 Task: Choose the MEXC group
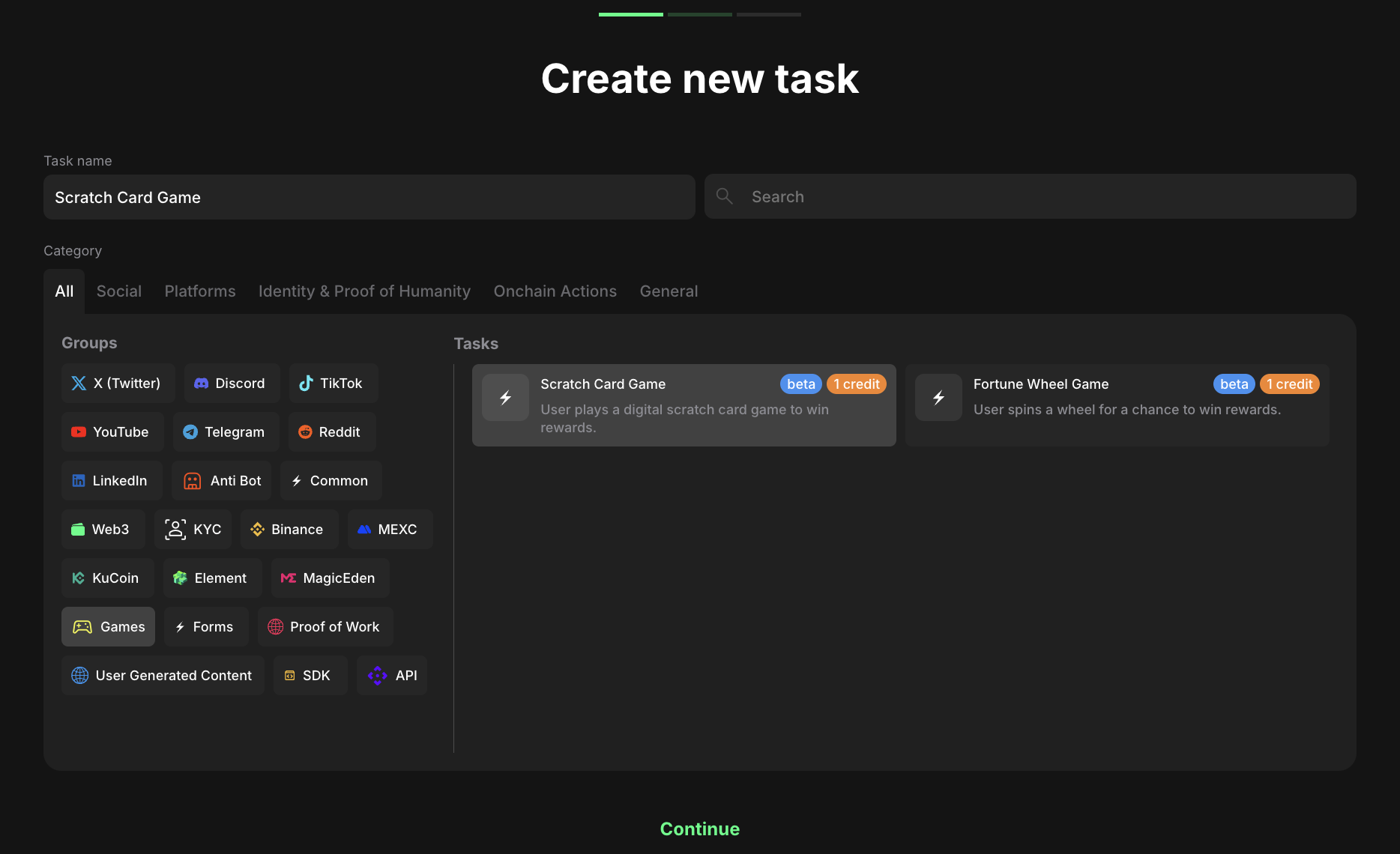click(x=390, y=530)
